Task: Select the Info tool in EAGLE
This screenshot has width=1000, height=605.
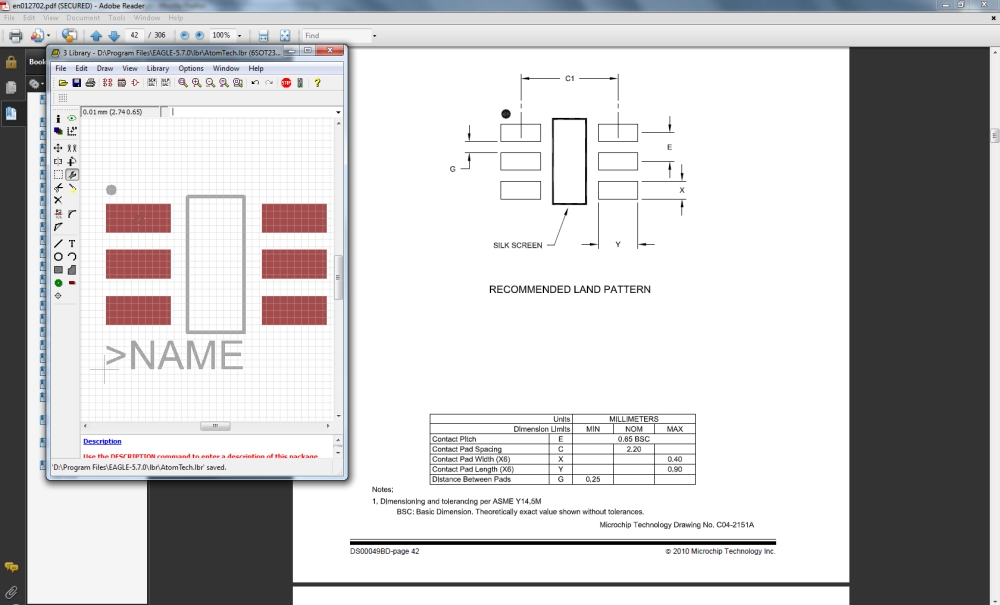Action: (x=58, y=119)
